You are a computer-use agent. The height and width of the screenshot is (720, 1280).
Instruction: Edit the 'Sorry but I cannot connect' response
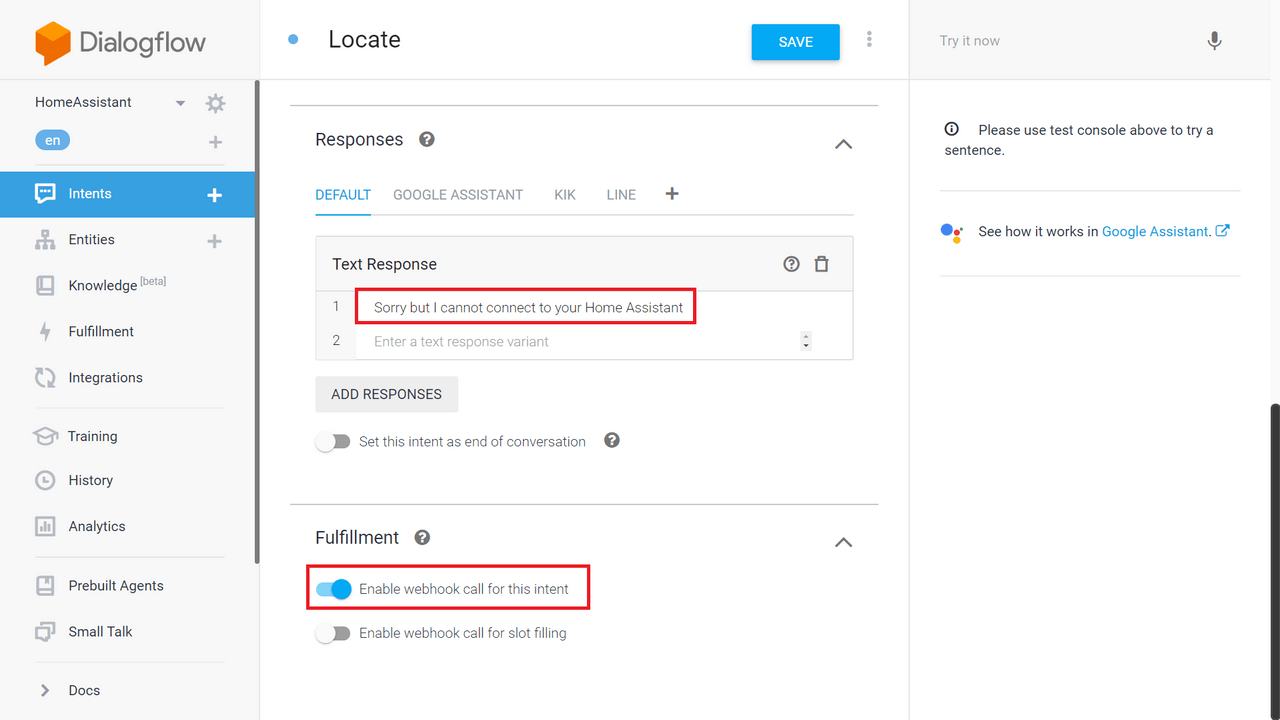528,307
